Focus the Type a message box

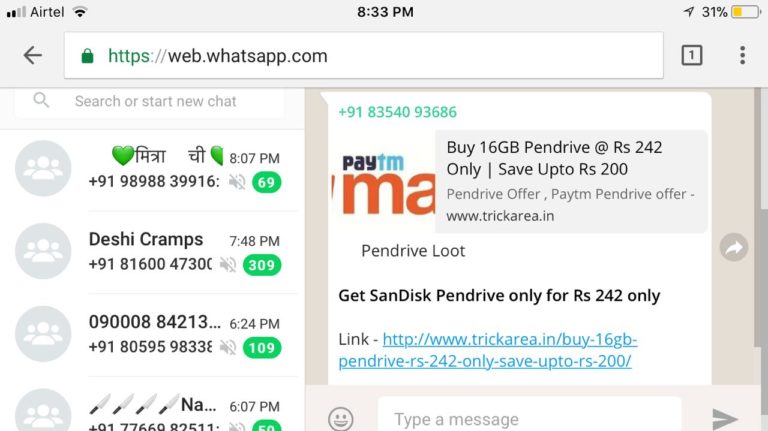529,419
